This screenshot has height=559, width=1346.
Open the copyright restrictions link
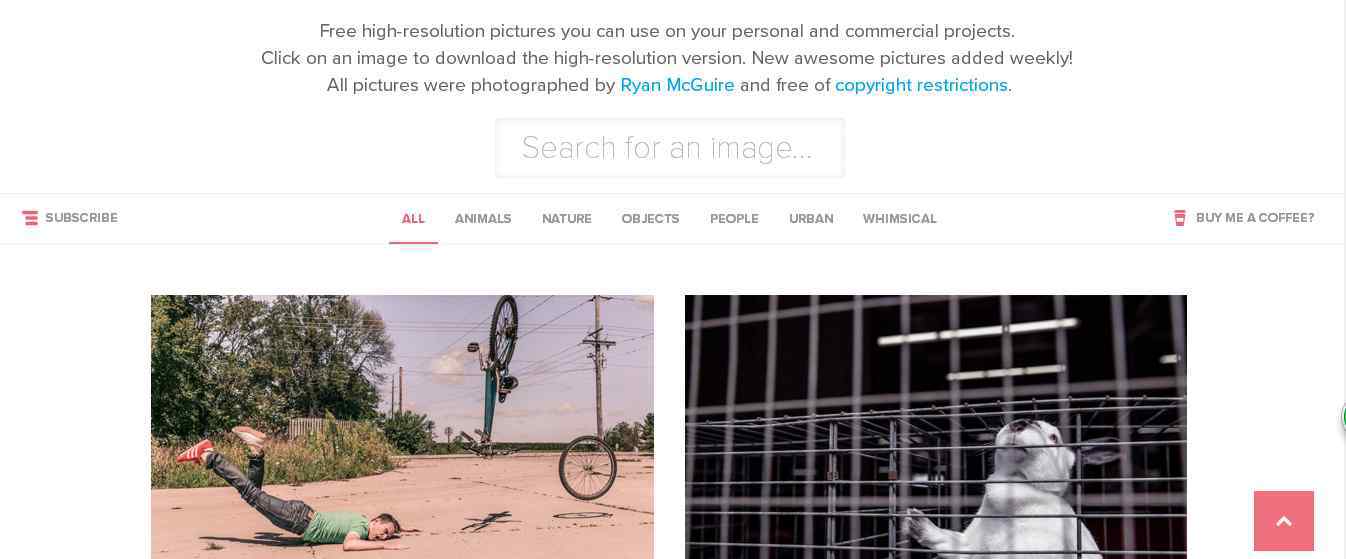click(x=921, y=85)
